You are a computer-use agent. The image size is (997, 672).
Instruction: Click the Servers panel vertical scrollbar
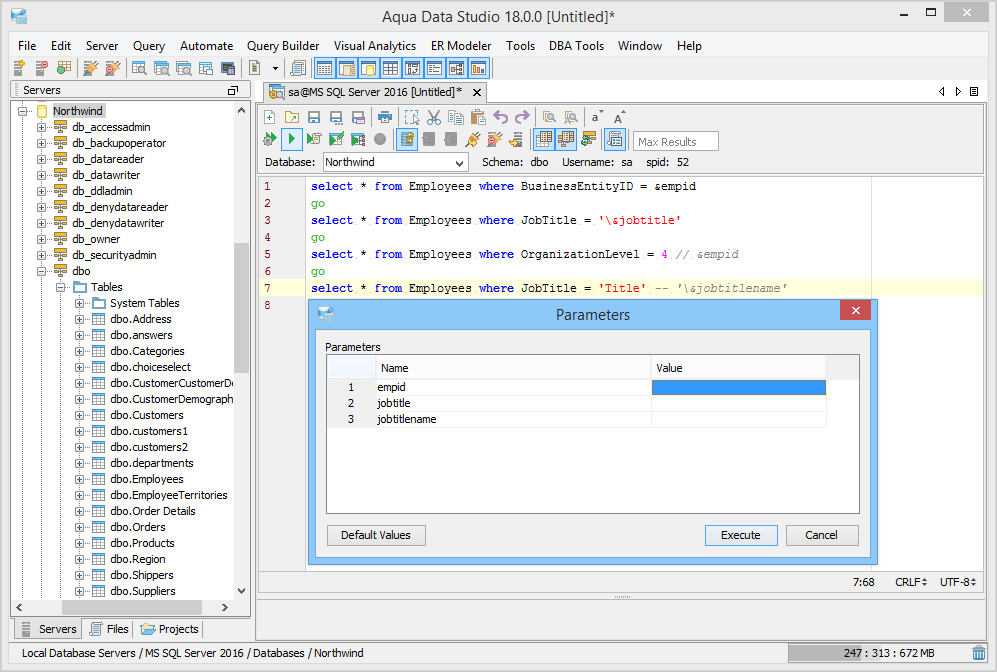241,310
